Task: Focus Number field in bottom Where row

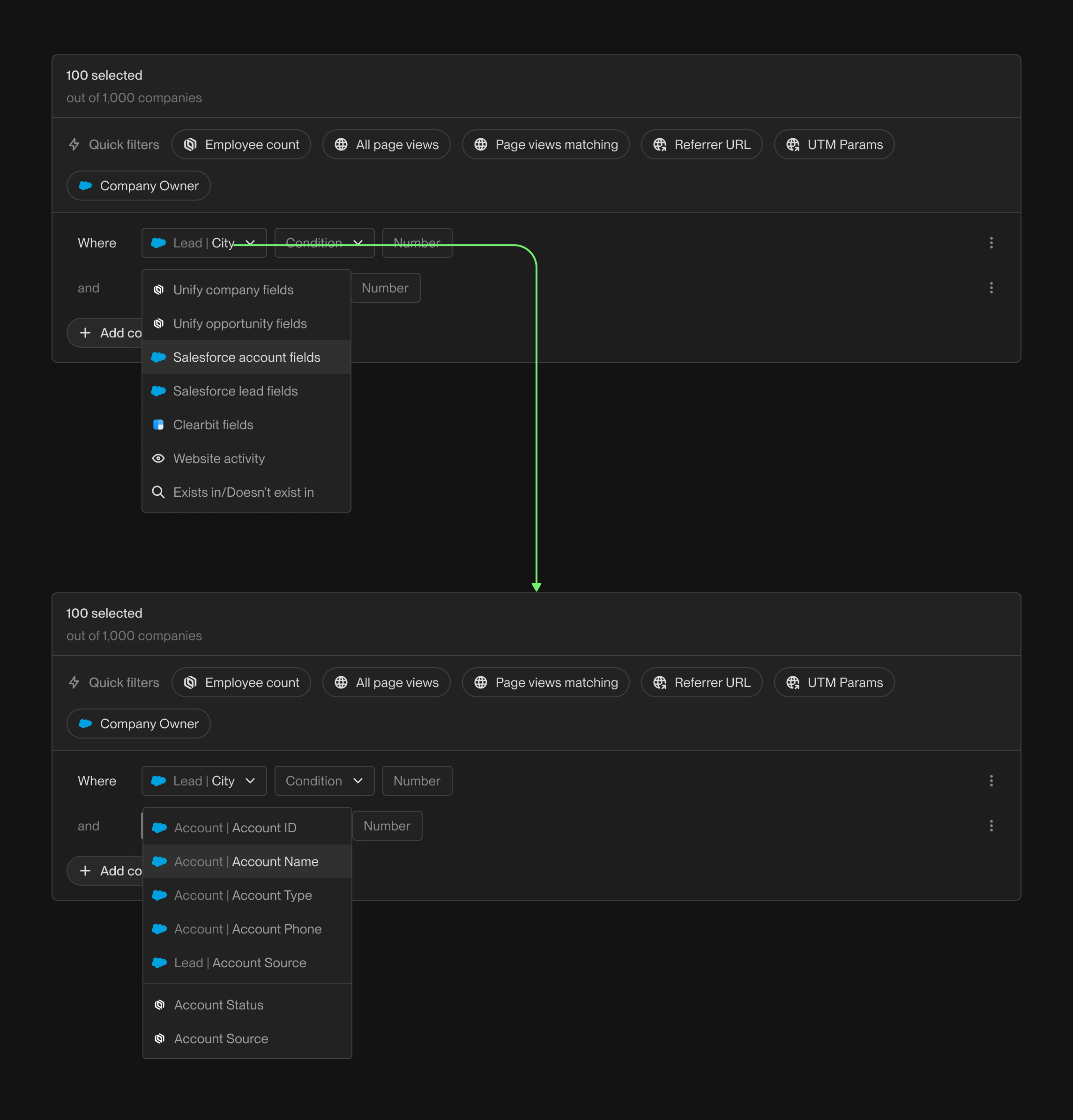Action: tap(417, 781)
